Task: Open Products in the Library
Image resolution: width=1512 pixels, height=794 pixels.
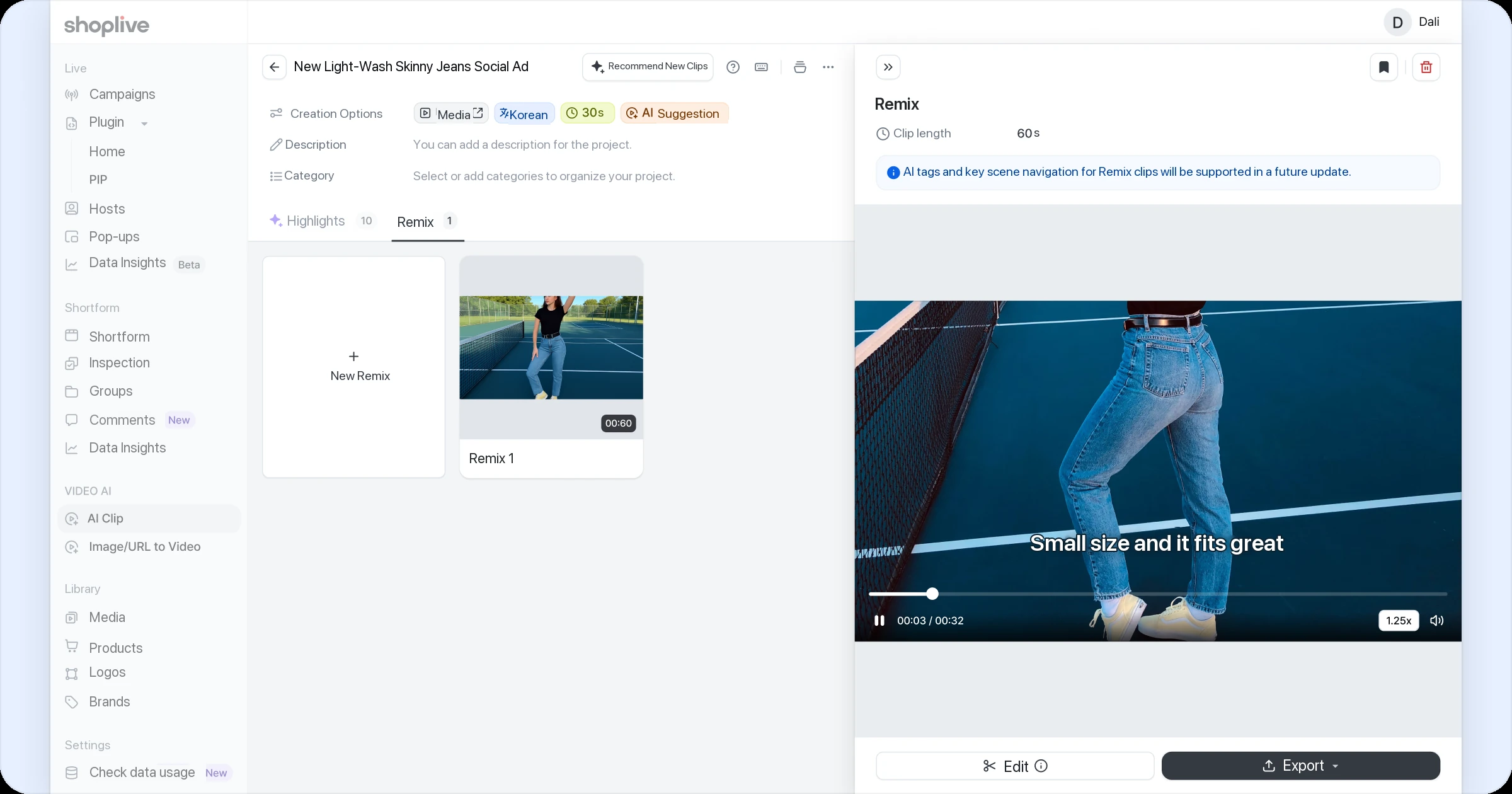Action: click(x=116, y=648)
